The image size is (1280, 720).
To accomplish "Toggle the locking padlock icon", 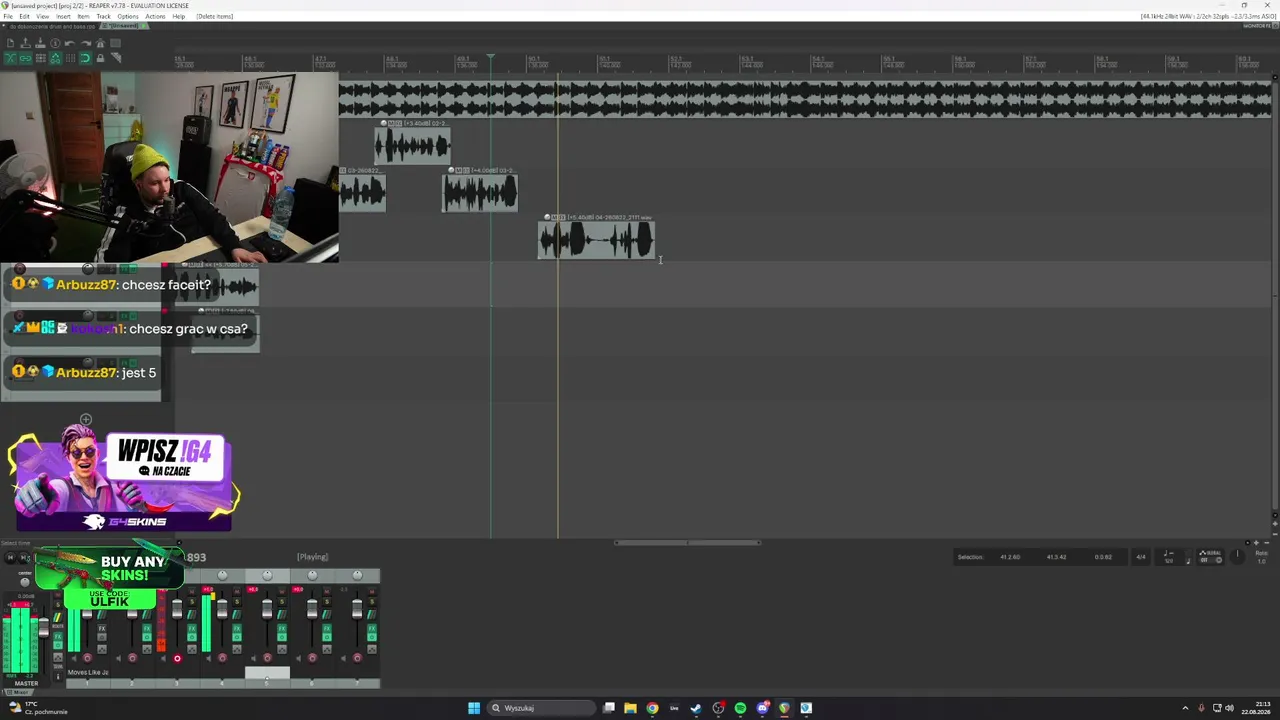I will pos(100,58).
